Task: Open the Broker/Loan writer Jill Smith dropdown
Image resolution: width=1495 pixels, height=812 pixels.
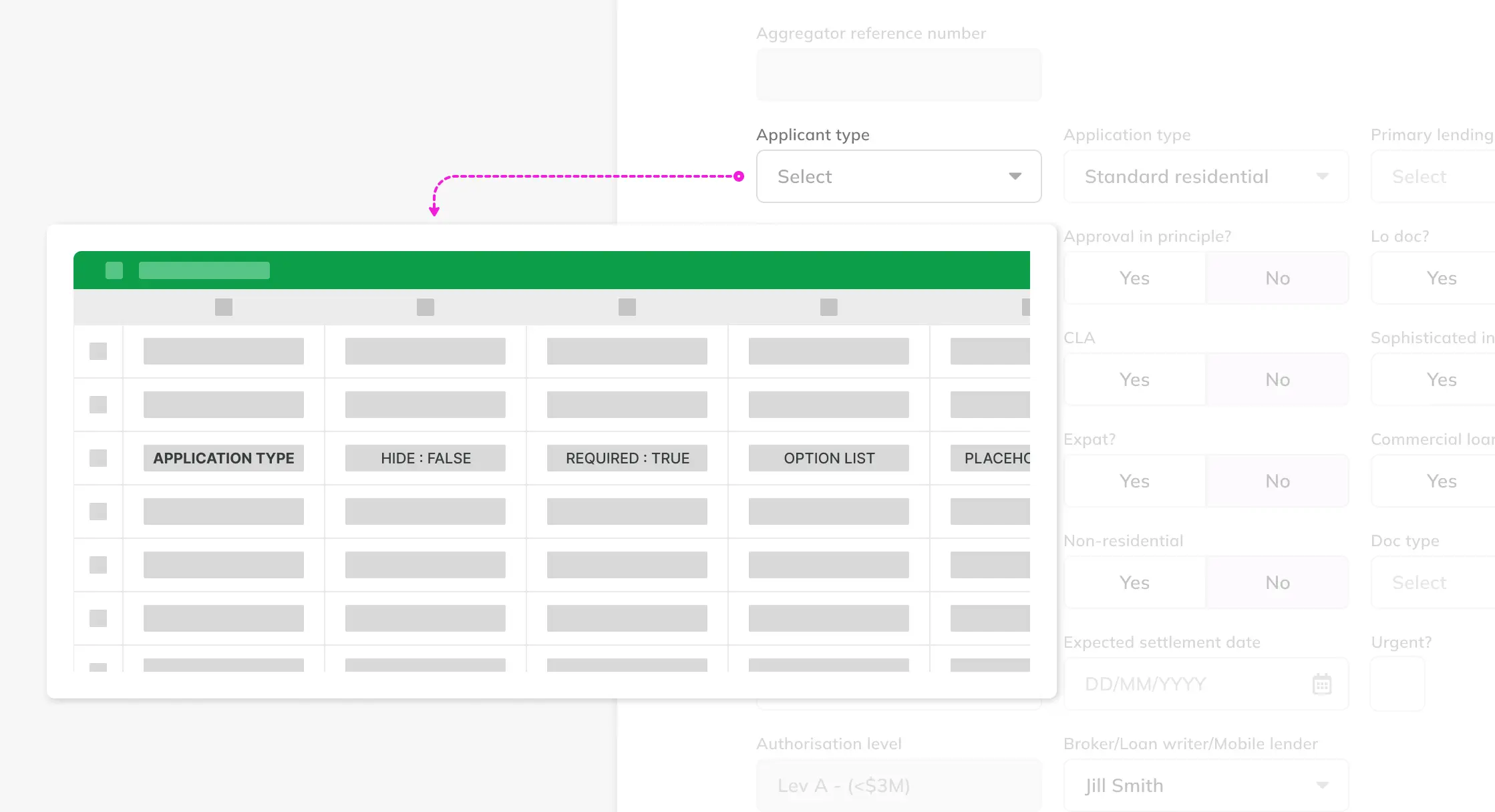Action: [1206, 785]
